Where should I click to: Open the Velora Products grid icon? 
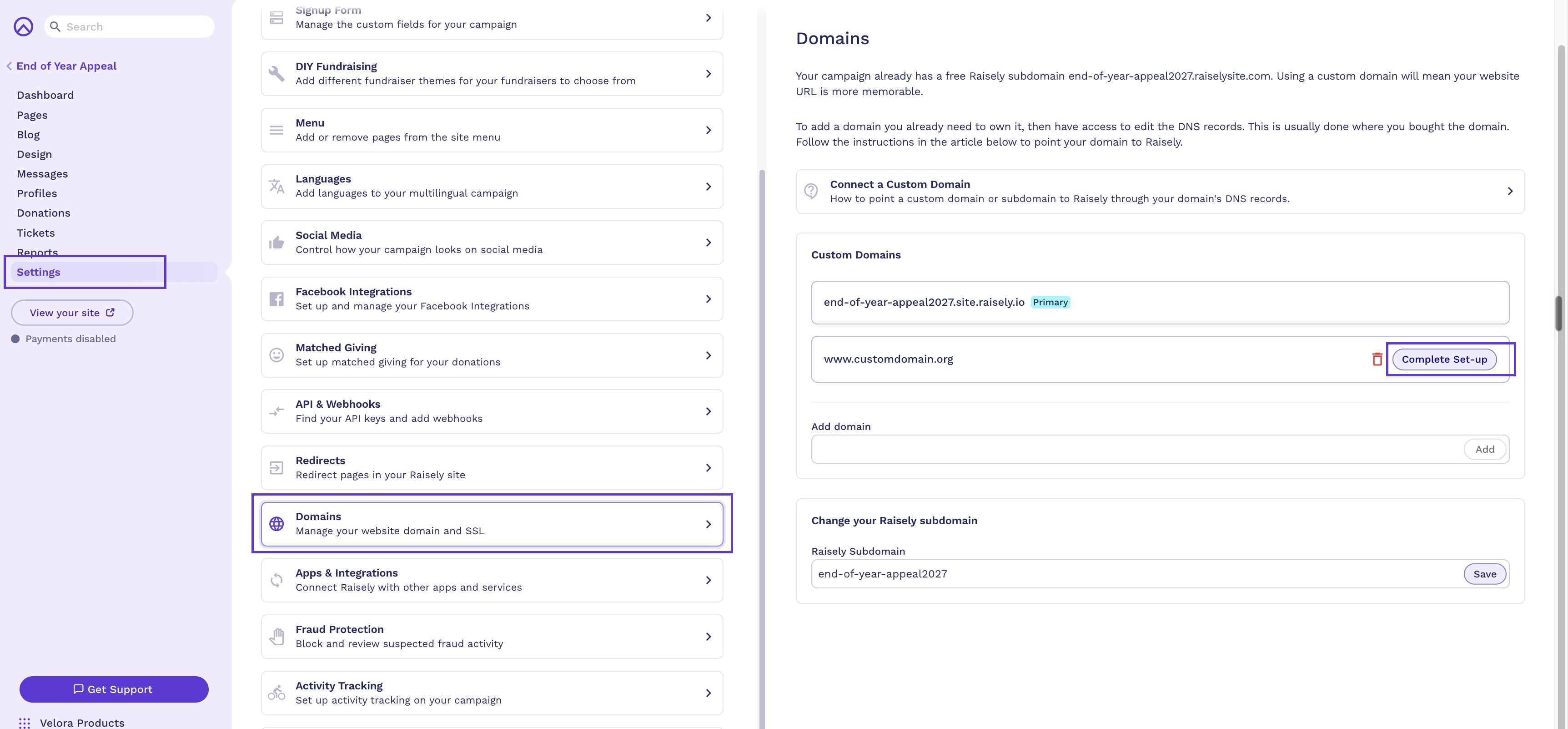[x=25, y=722]
